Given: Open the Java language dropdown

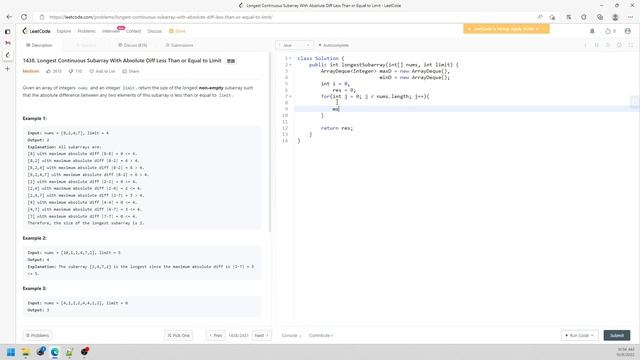Looking at the screenshot, I should [x=294, y=45].
